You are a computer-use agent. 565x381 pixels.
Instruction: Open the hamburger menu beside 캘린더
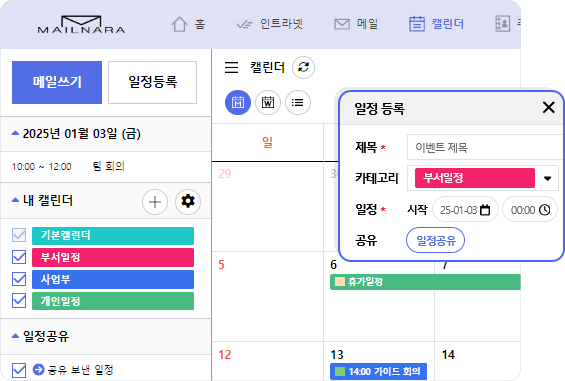[231, 67]
